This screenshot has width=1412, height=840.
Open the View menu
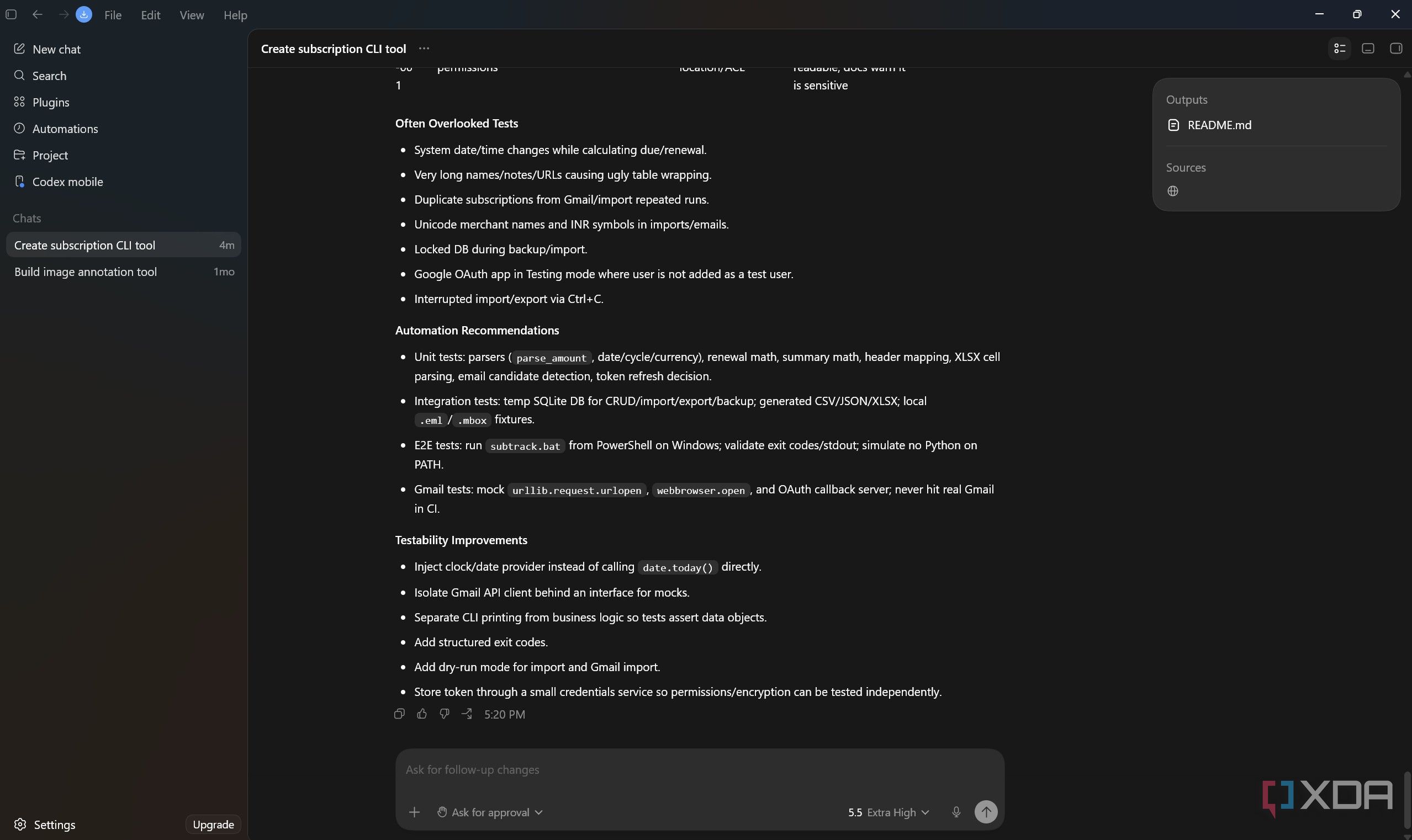point(192,15)
